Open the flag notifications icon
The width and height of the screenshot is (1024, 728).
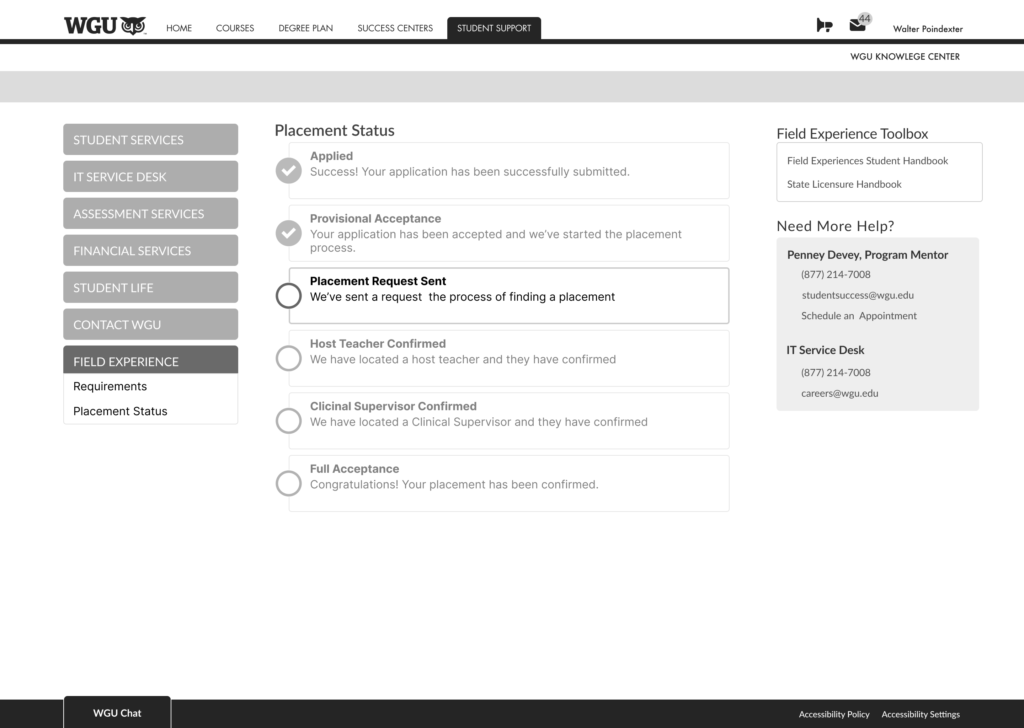point(824,26)
